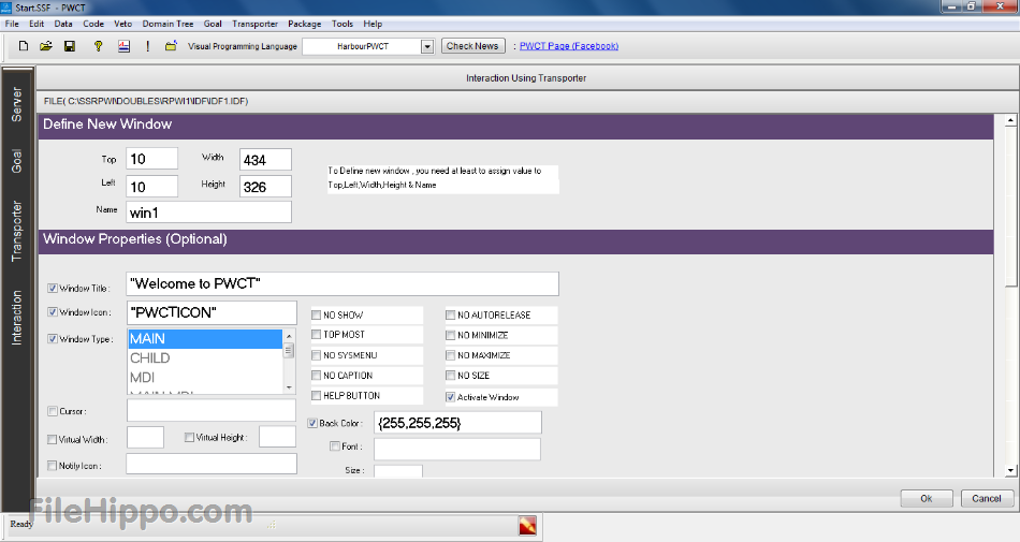Viewport: 1020px width, 542px height.
Task: Click the Save floppy disk icon
Action: point(70,46)
